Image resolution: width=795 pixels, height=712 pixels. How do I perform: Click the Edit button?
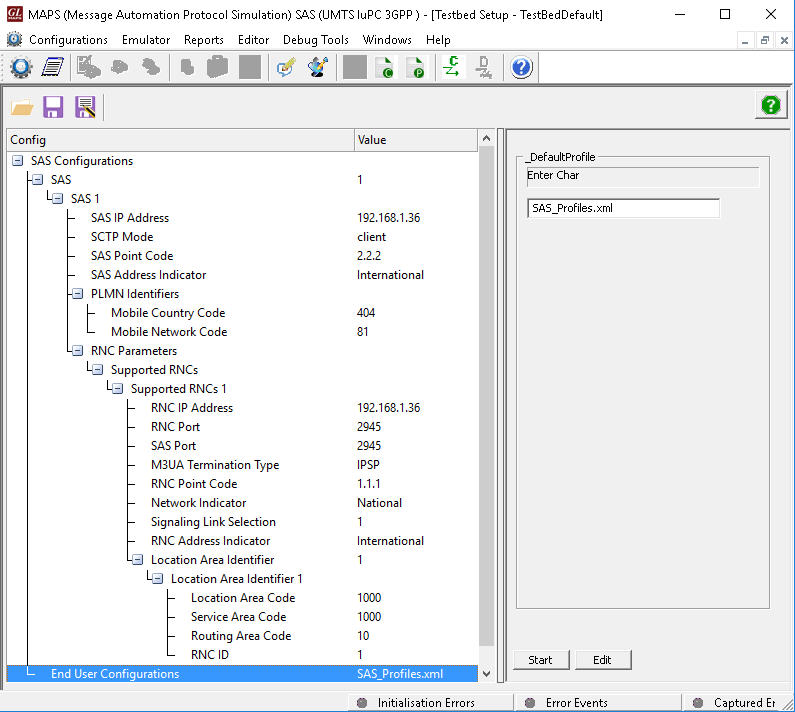point(602,660)
